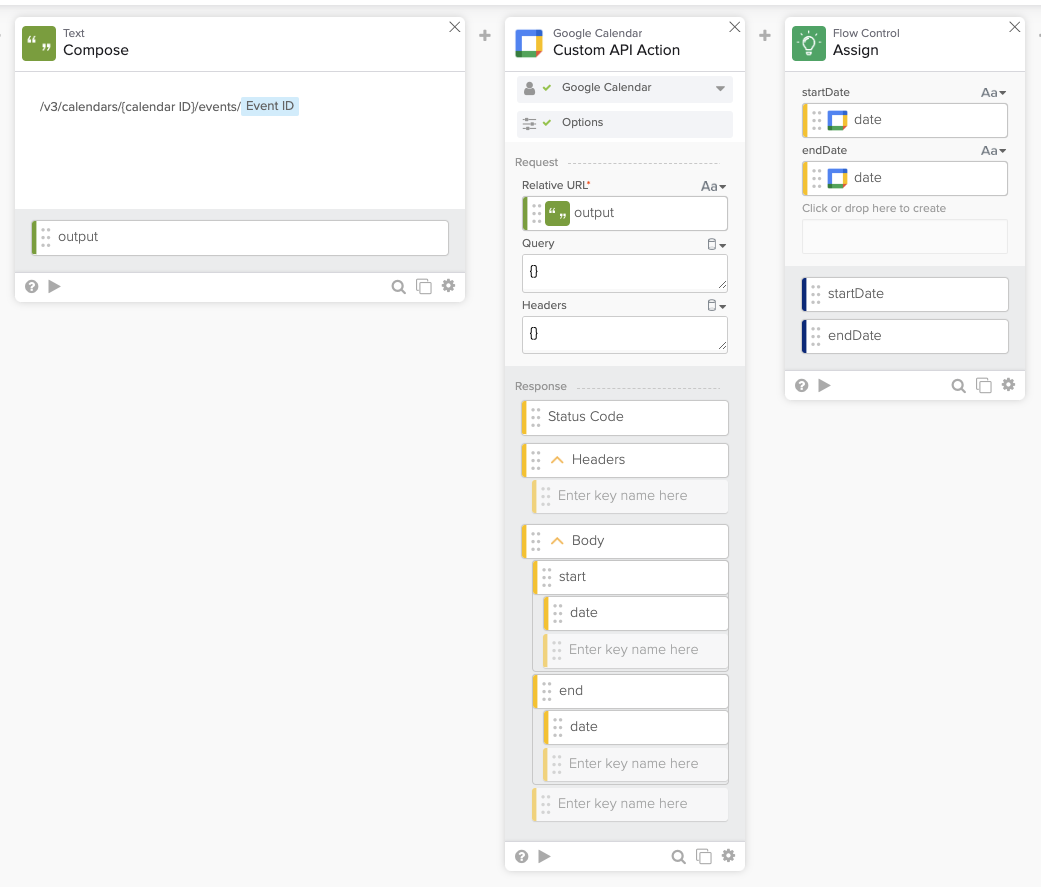Open help for the Compose card
Viewport: 1041px width, 887px height.
31,287
